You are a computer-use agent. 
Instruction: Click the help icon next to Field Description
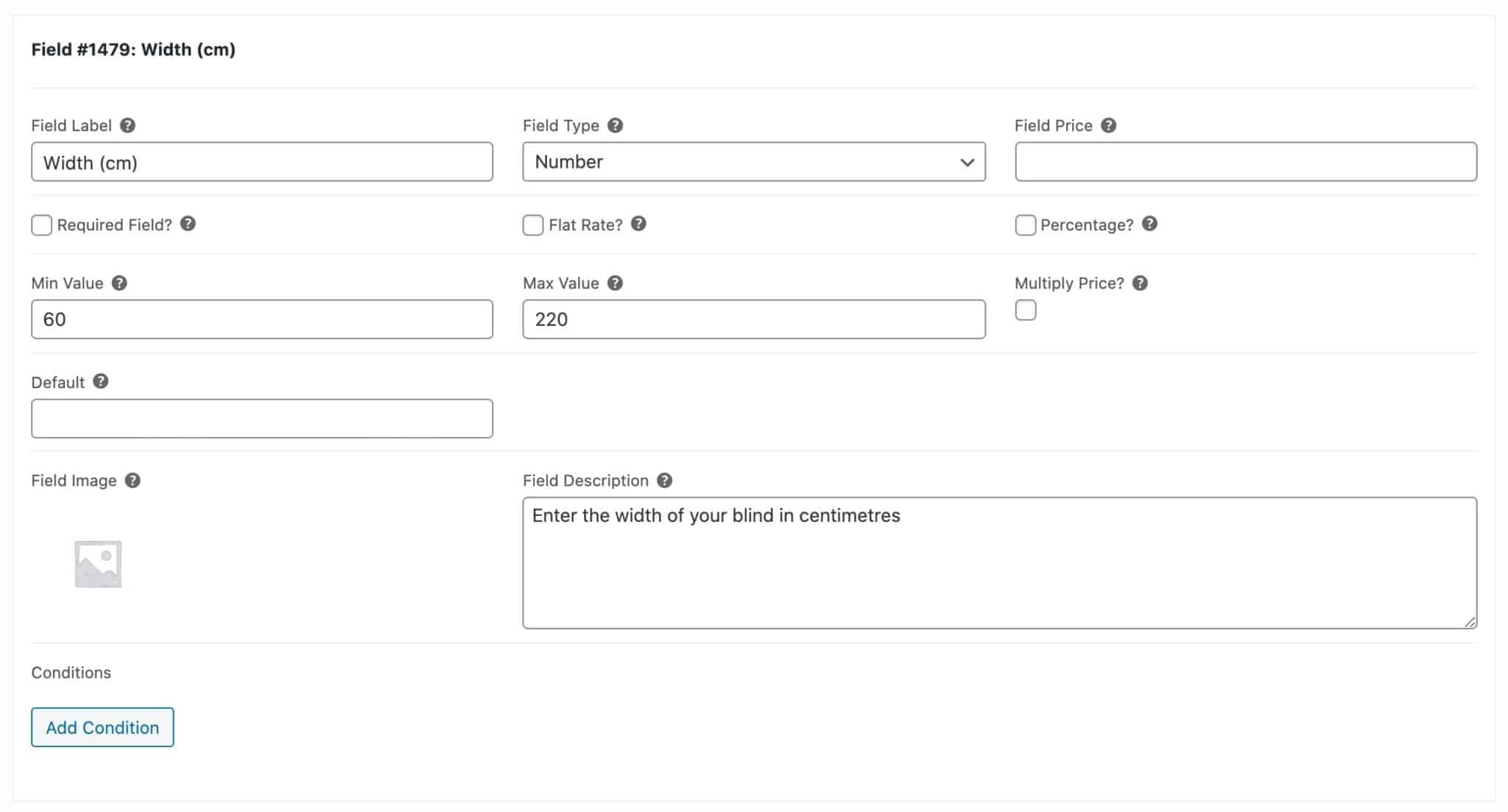click(665, 480)
